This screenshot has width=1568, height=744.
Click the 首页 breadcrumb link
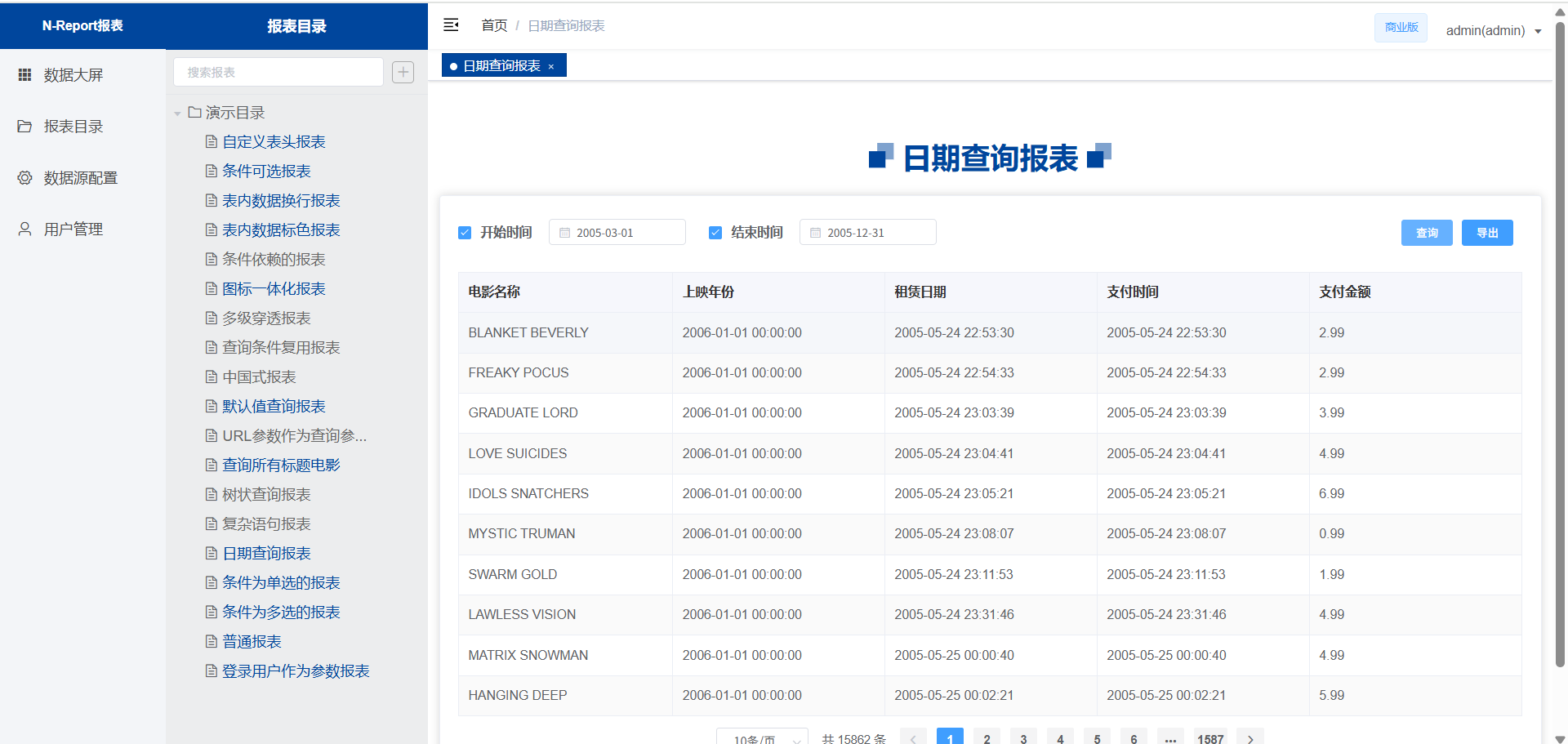(x=494, y=26)
